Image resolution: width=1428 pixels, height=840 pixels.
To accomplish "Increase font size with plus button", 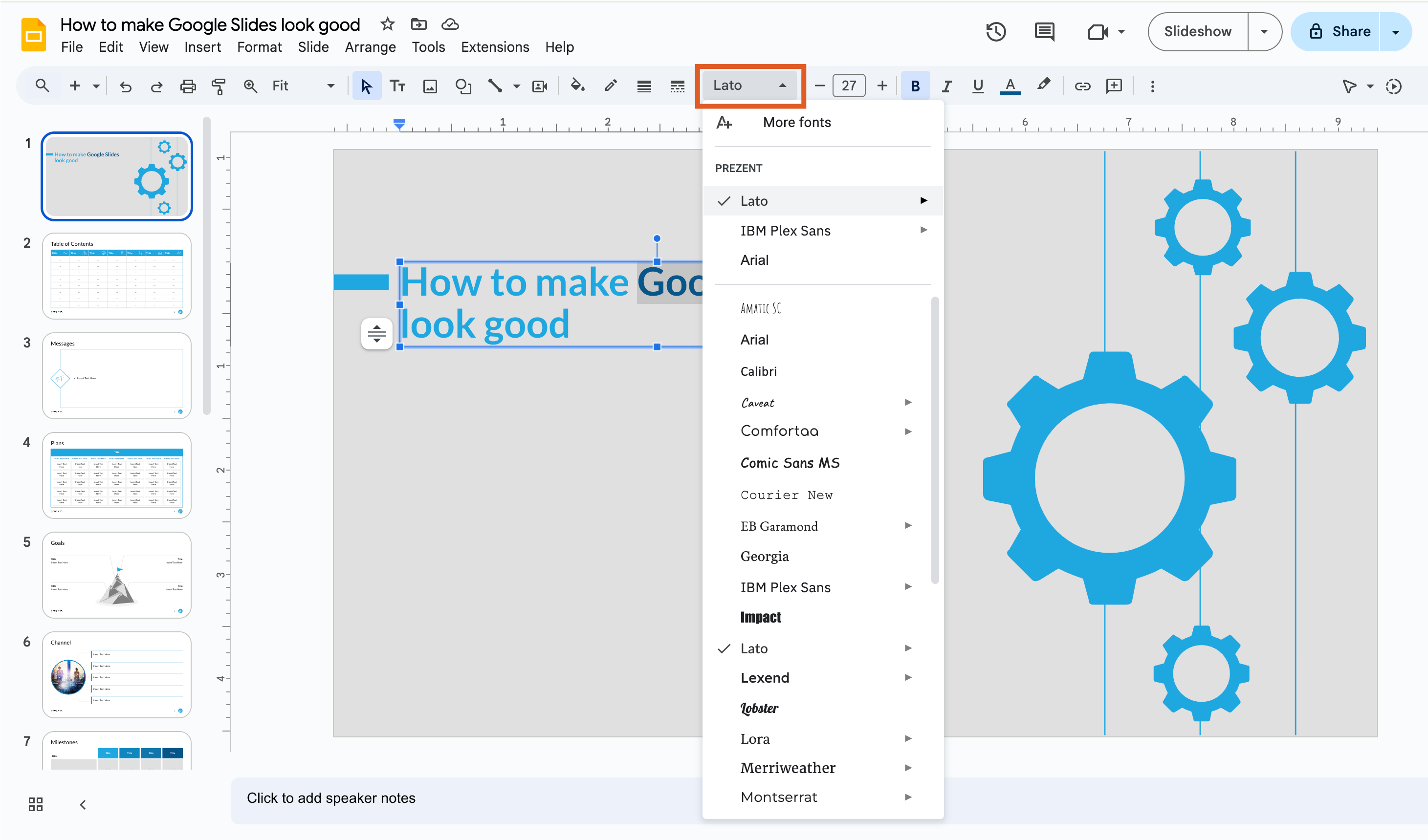I will click(882, 86).
